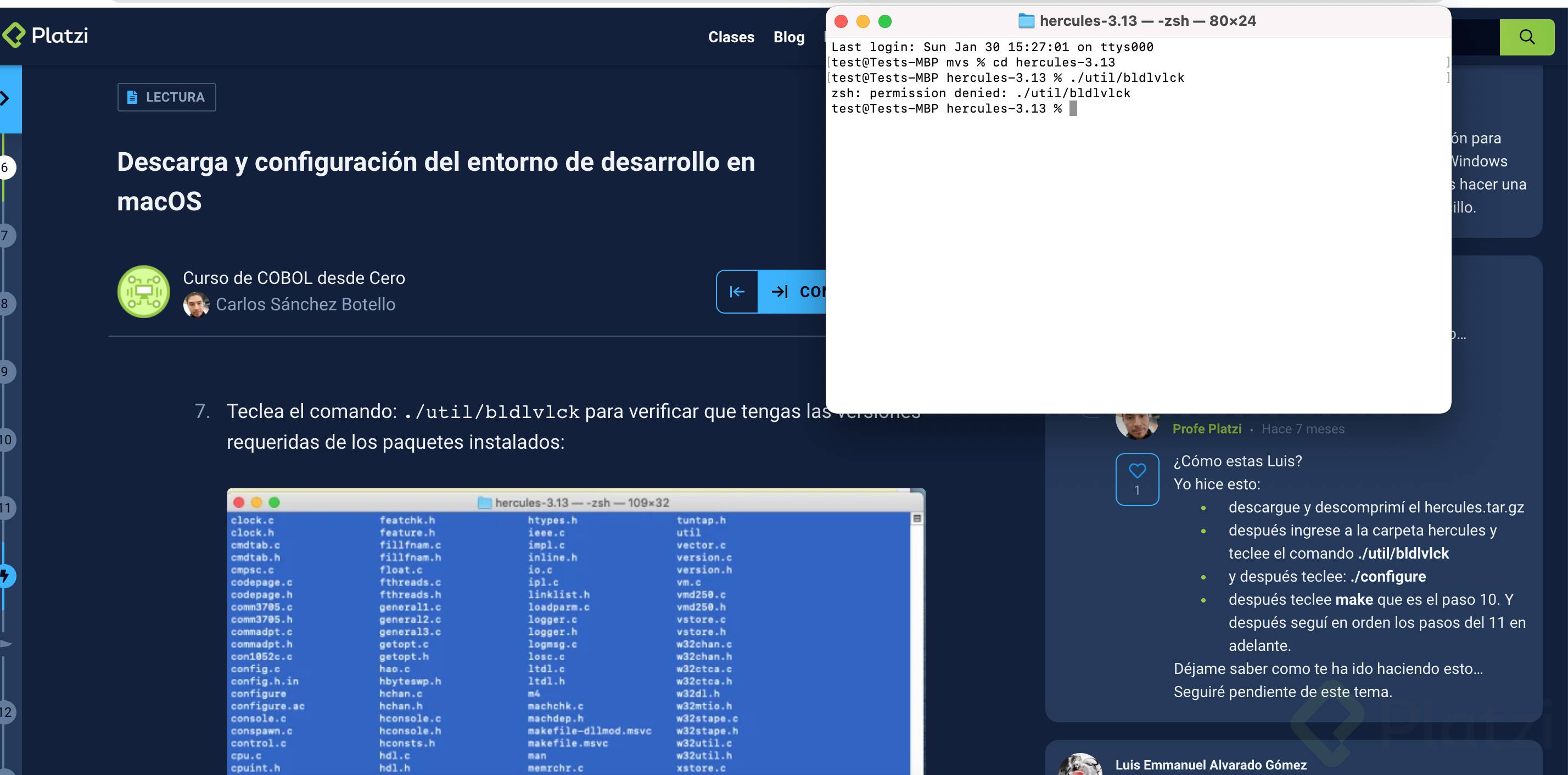Click the blue continue arrow icon
1568x775 pixels.
click(x=780, y=292)
